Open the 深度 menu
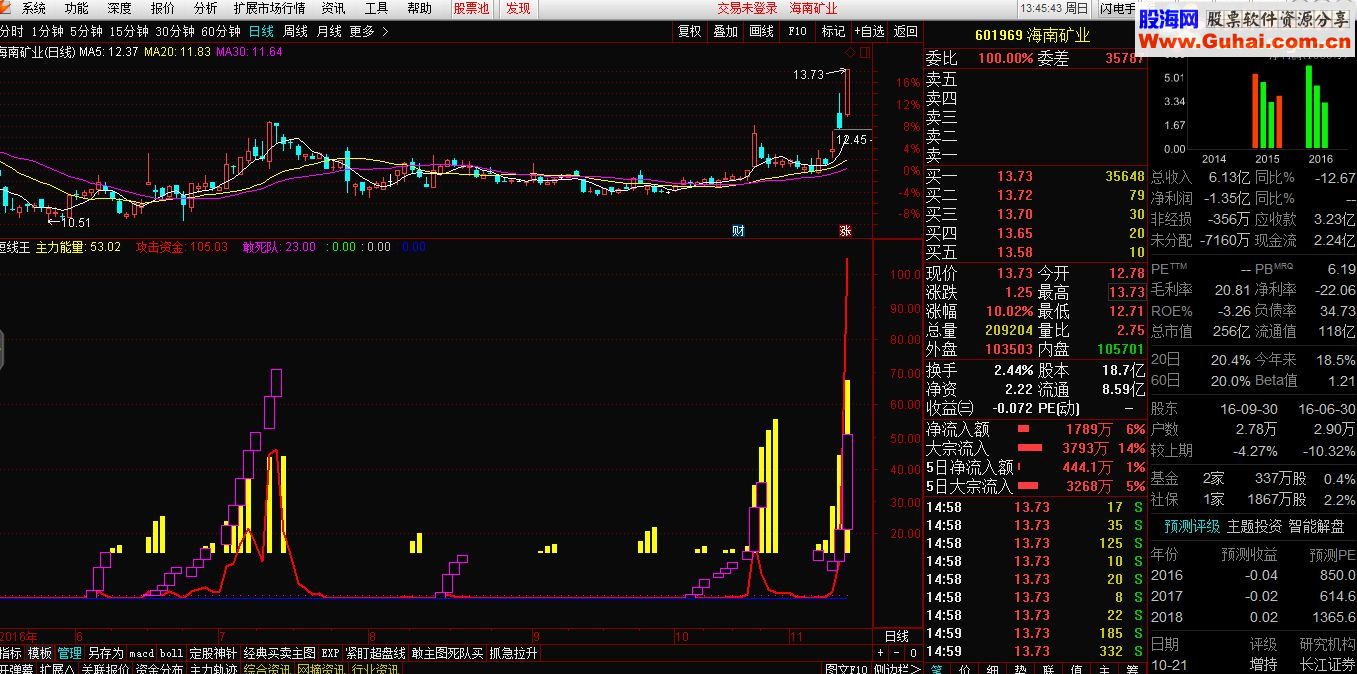 120,8
